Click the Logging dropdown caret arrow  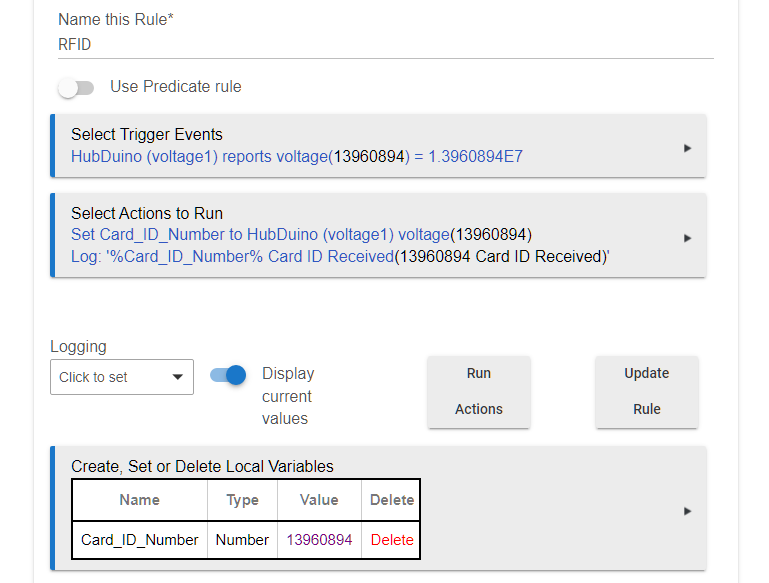(x=178, y=377)
